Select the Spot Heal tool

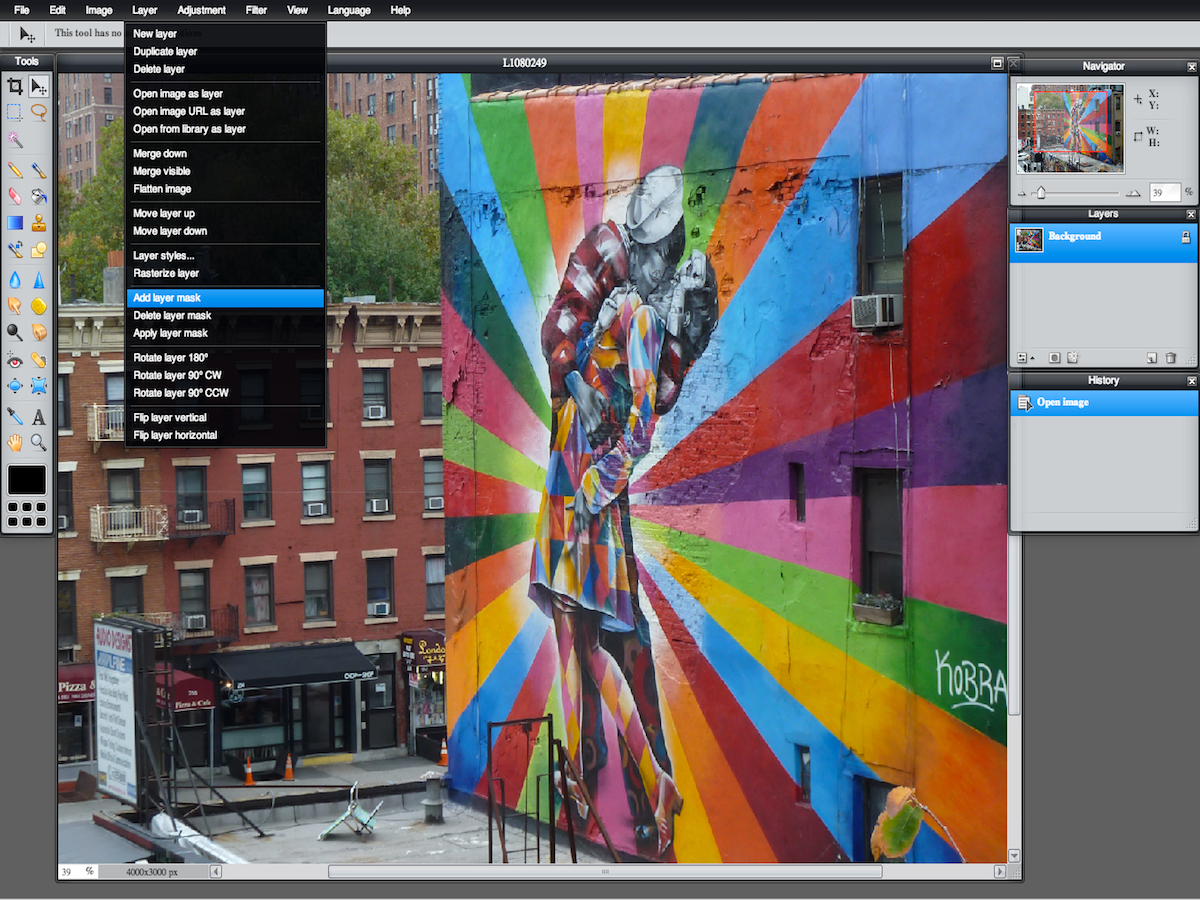coord(39,360)
